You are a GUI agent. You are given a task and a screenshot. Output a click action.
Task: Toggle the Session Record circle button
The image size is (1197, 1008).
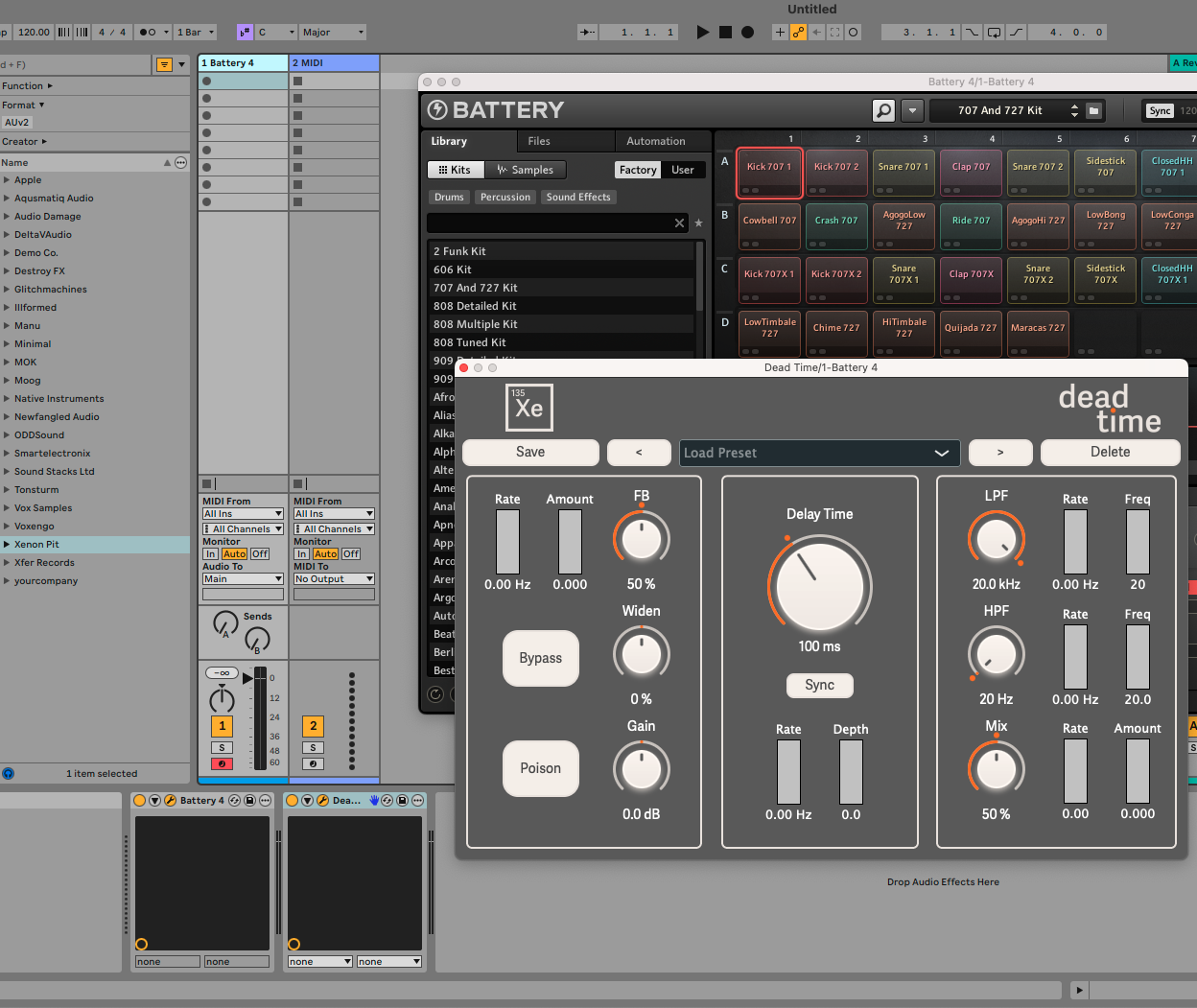tap(854, 32)
